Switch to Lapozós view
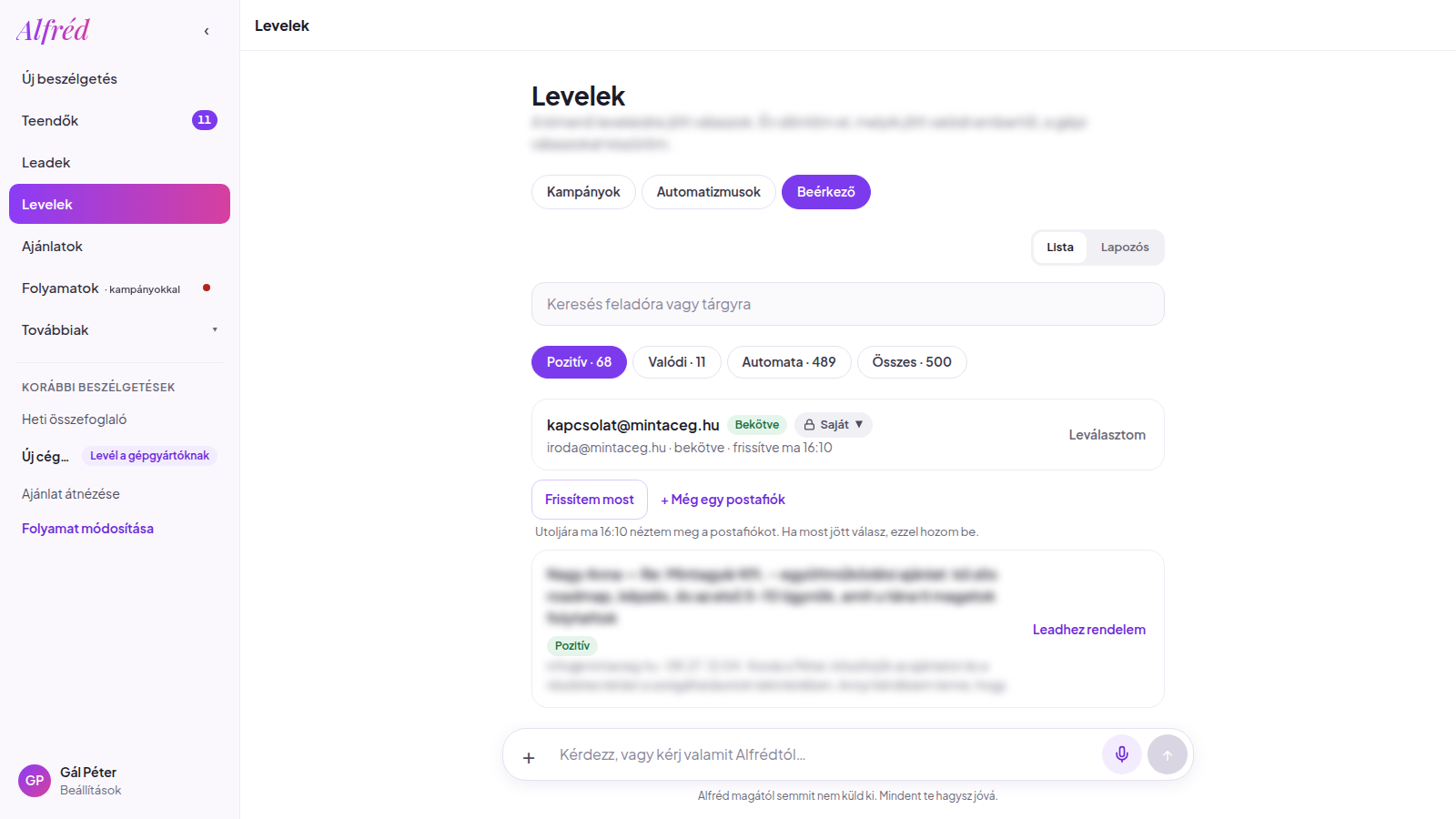The width and height of the screenshot is (1456, 819). tap(1125, 248)
